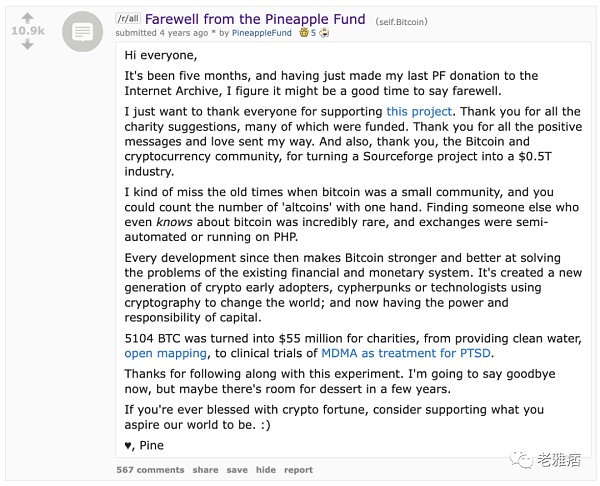The width and height of the screenshot is (600, 486).
Task: Follow the 'this project' link
Action: 419,111
